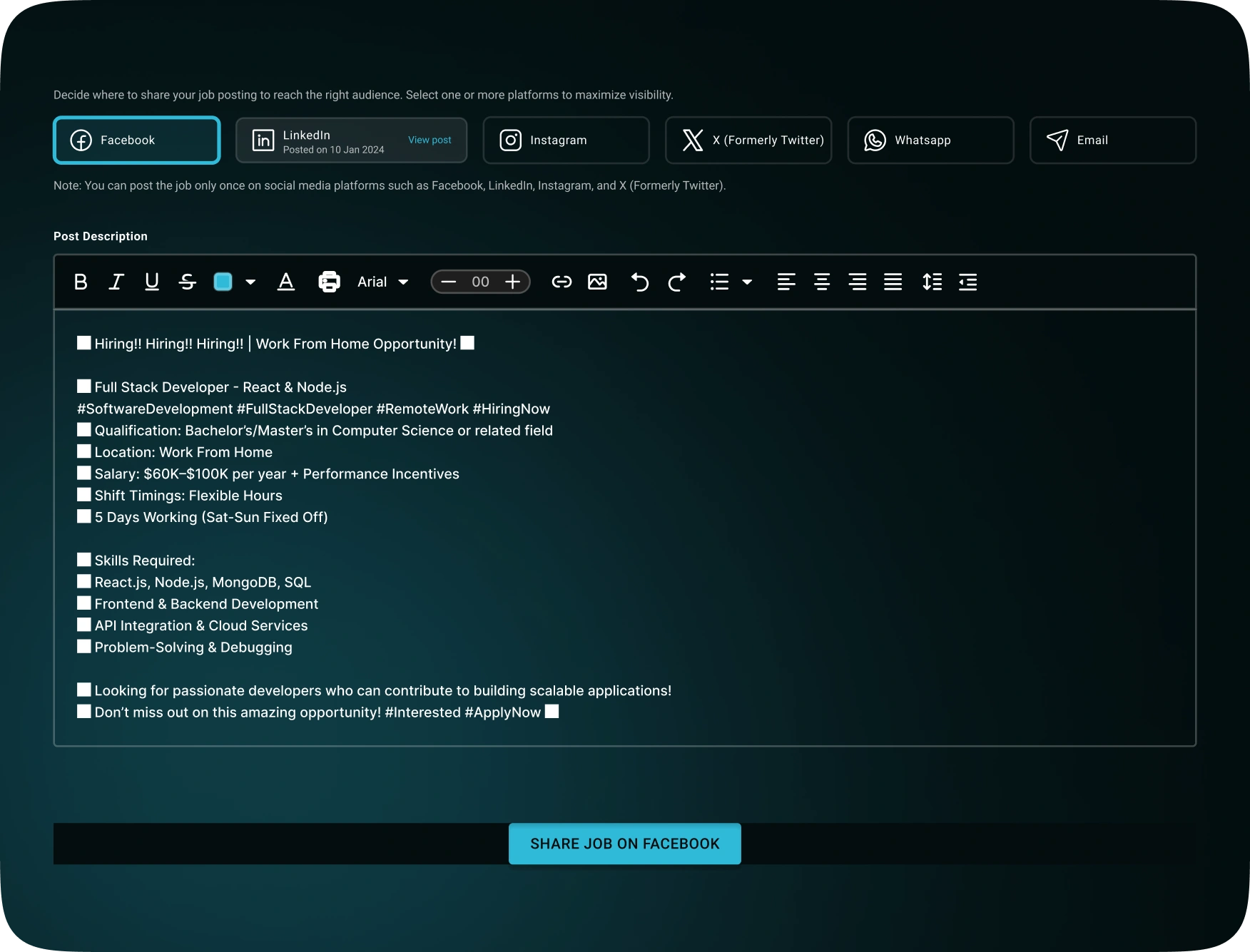Toggle Whatsapp as a sharing platform
This screenshot has height=952, width=1250.
click(x=930, y=140)
